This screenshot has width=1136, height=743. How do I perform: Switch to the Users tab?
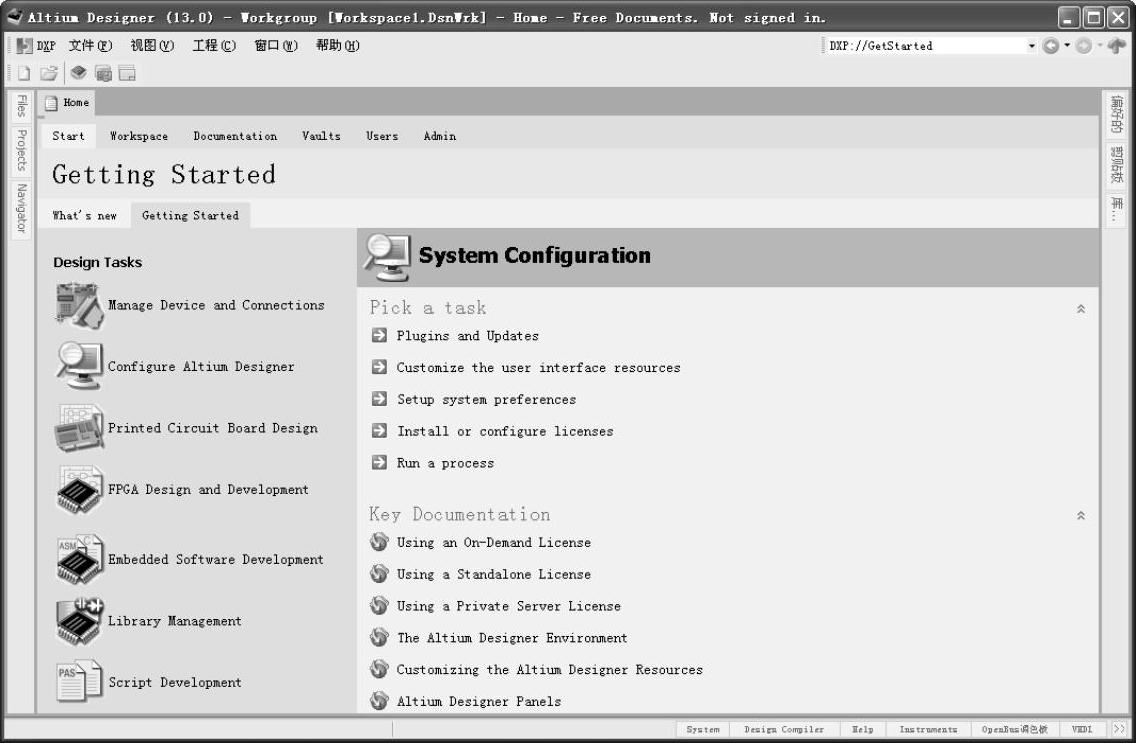click(x=382, y=136)
